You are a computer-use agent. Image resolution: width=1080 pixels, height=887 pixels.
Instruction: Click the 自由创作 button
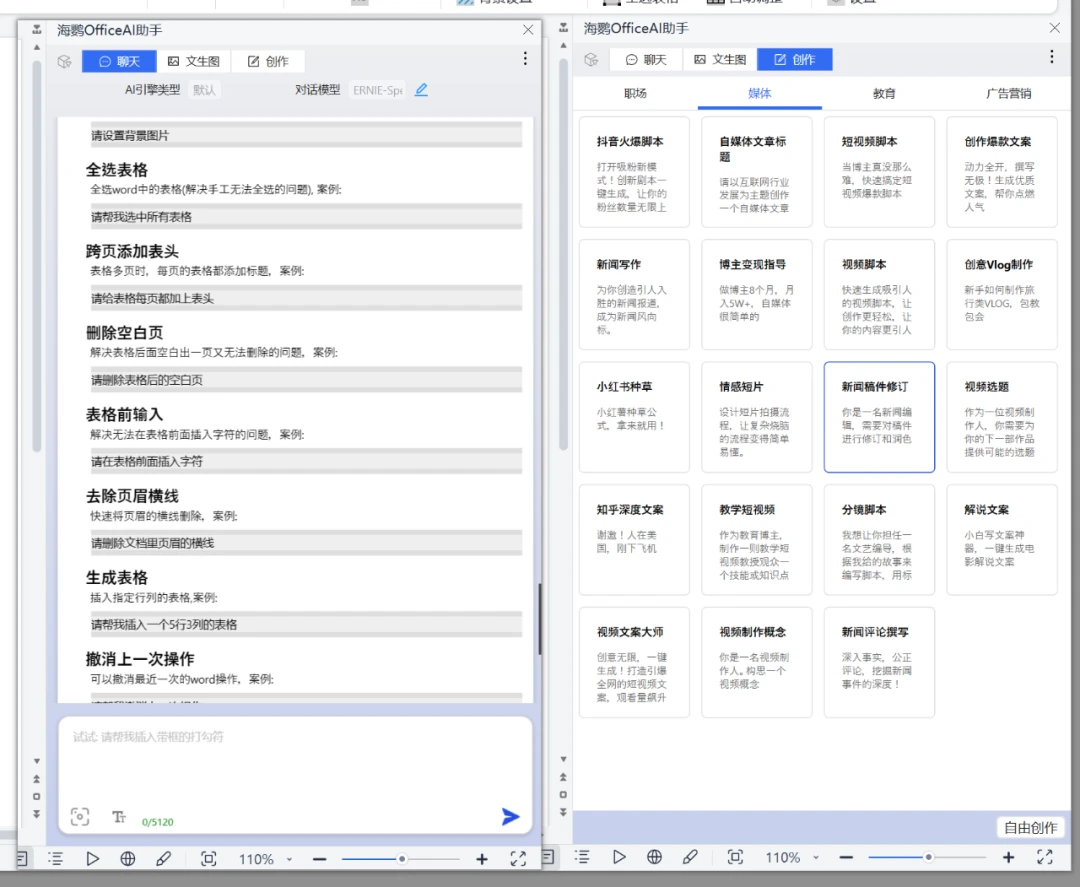[x=1030, y=828]
